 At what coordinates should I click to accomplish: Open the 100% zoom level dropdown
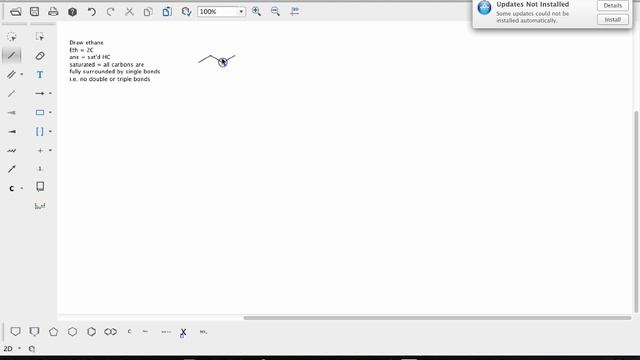pyautogui.click(x=241, y=11)
